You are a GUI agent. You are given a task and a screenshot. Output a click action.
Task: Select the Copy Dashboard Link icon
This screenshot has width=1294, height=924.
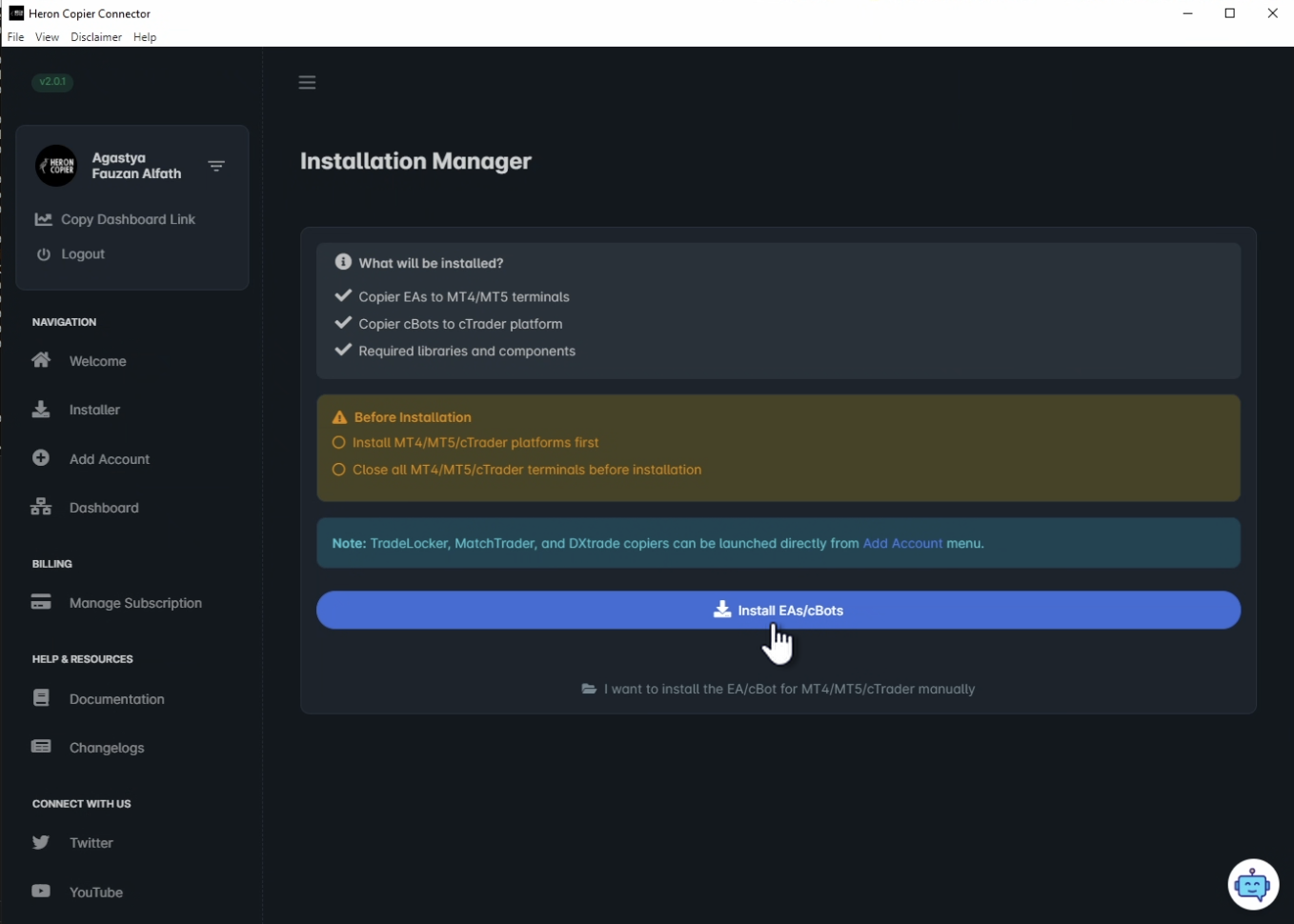coord(44,218)
